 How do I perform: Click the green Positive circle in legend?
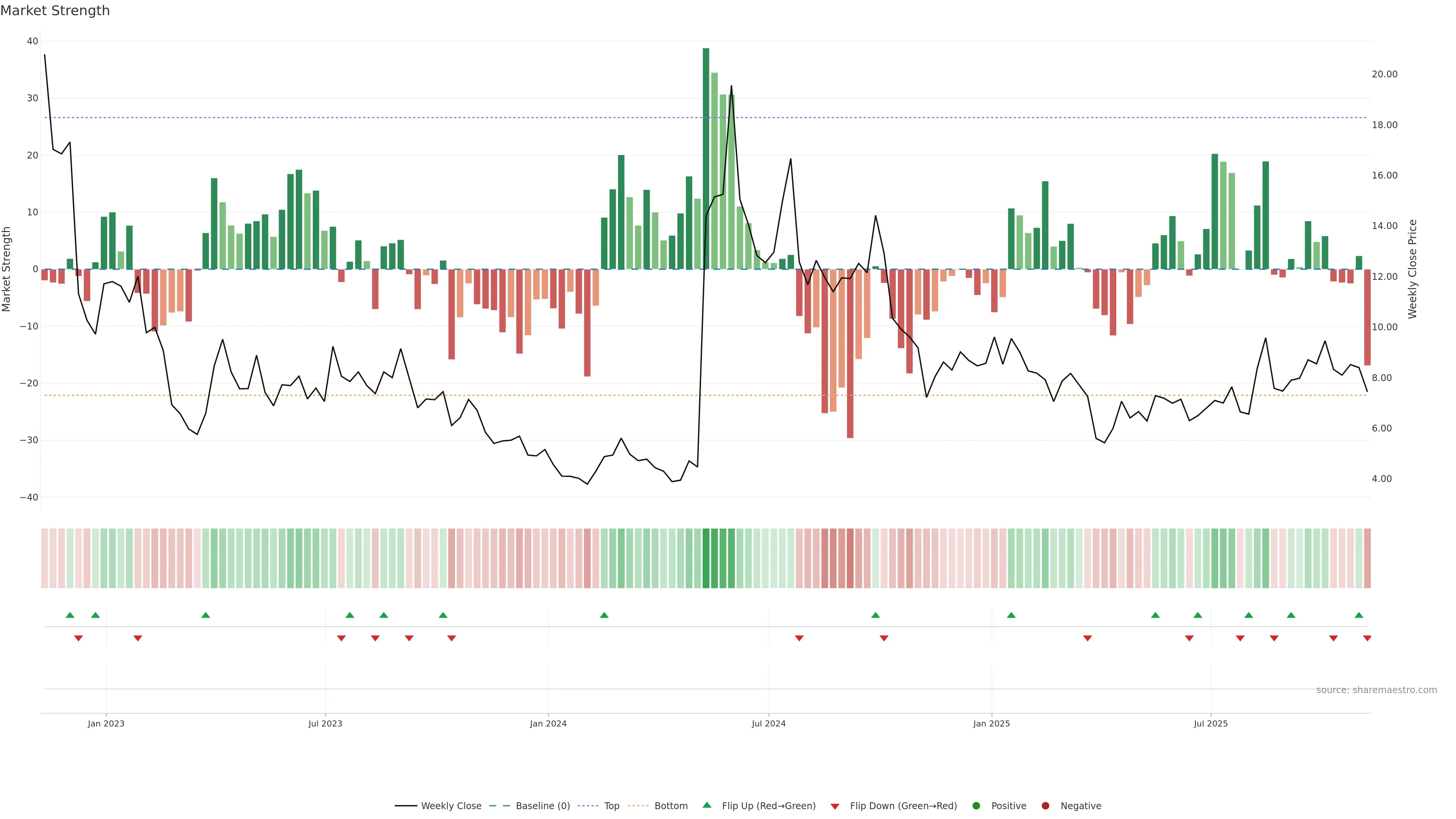click(x=976, y=806)
